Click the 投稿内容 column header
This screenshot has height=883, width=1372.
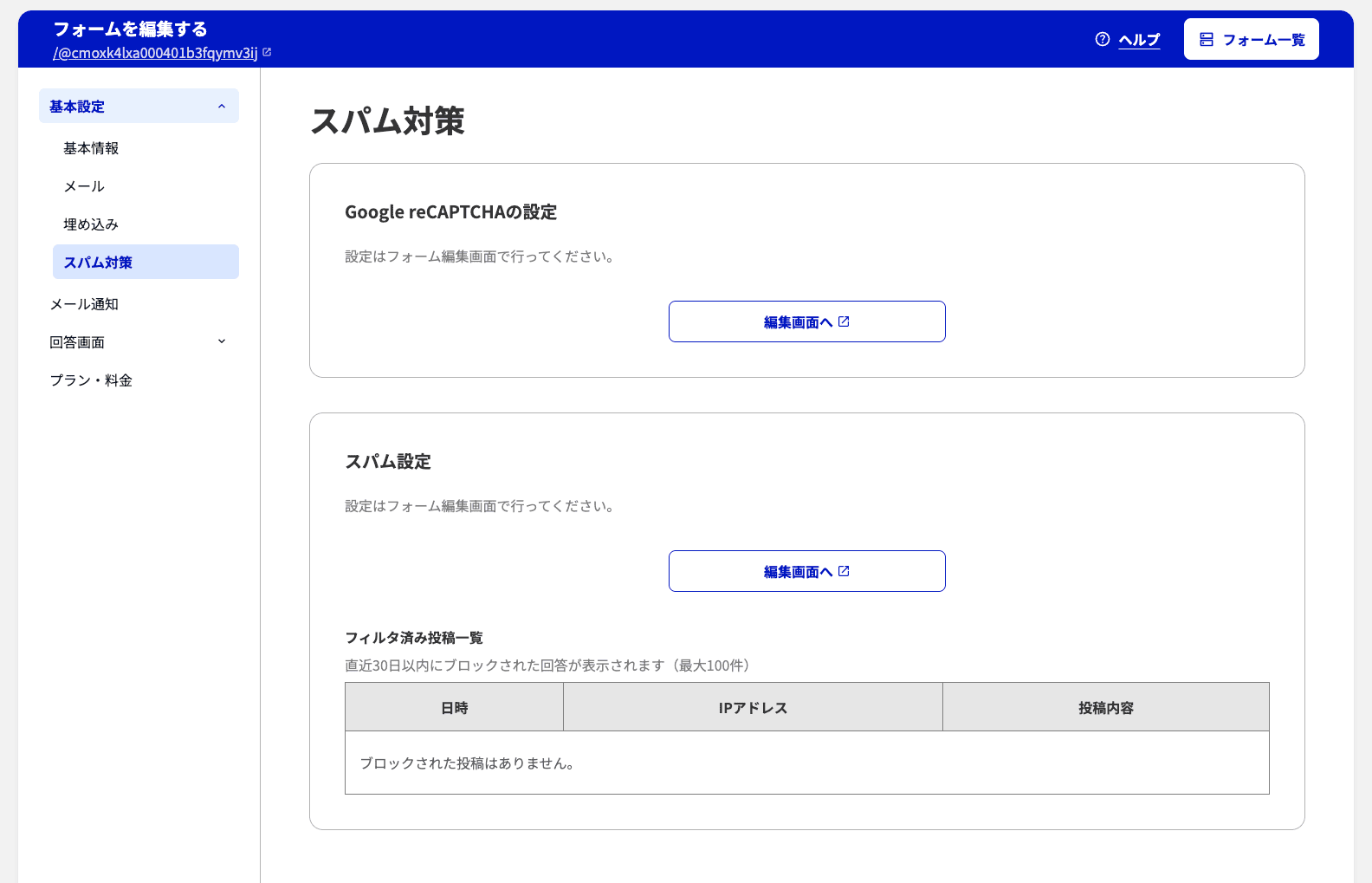pos(1106,707)
